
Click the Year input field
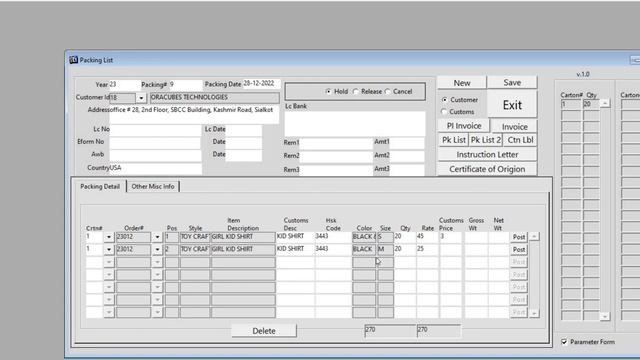point(124,84)
